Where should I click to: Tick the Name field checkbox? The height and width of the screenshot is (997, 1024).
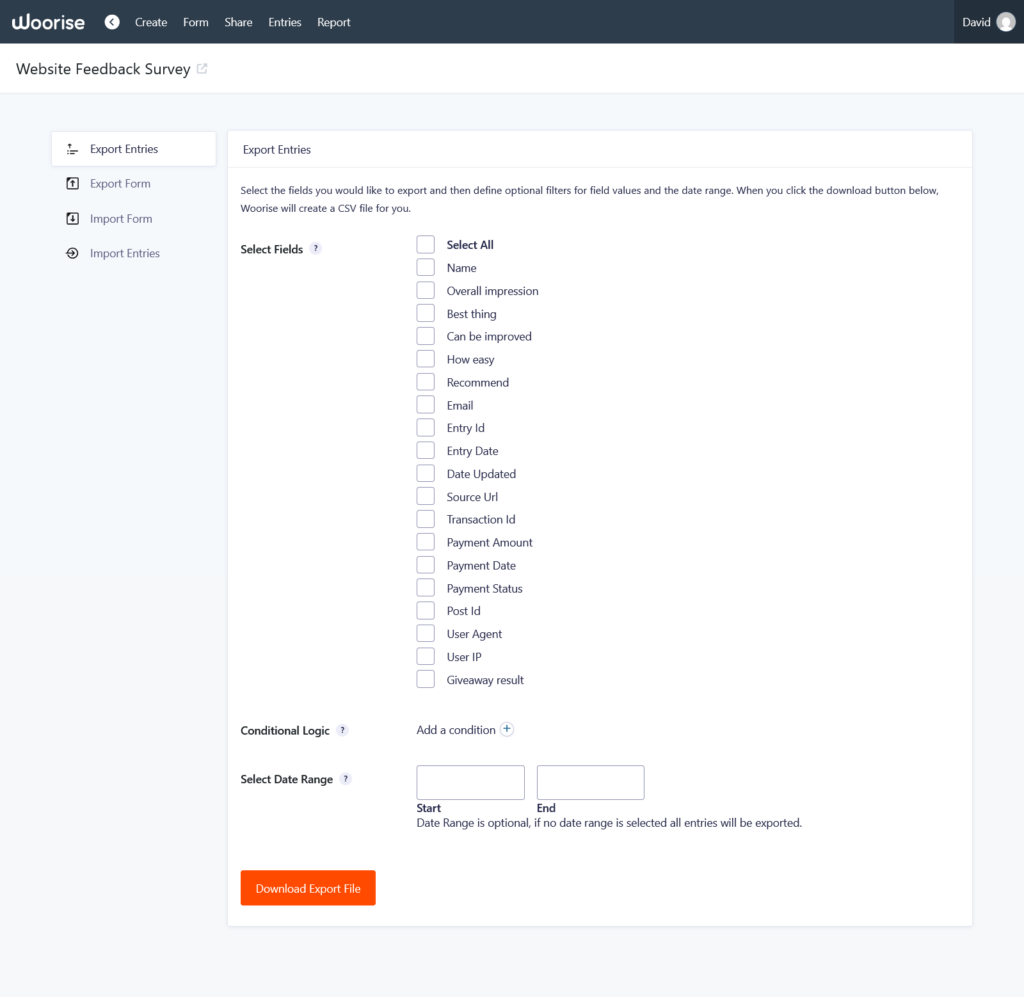click(x=426, y=268)
